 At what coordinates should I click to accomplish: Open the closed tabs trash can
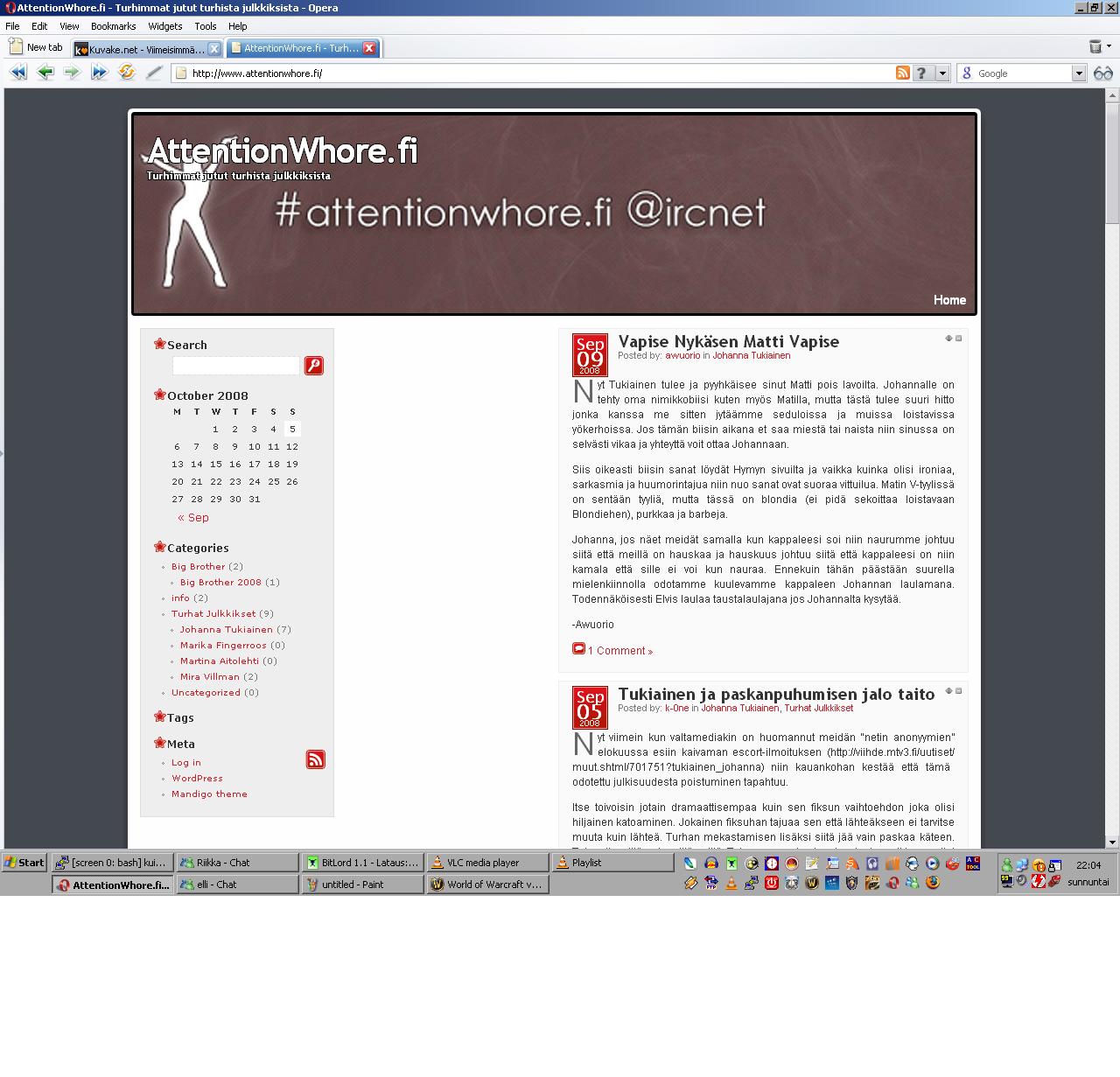[1095, 46]
